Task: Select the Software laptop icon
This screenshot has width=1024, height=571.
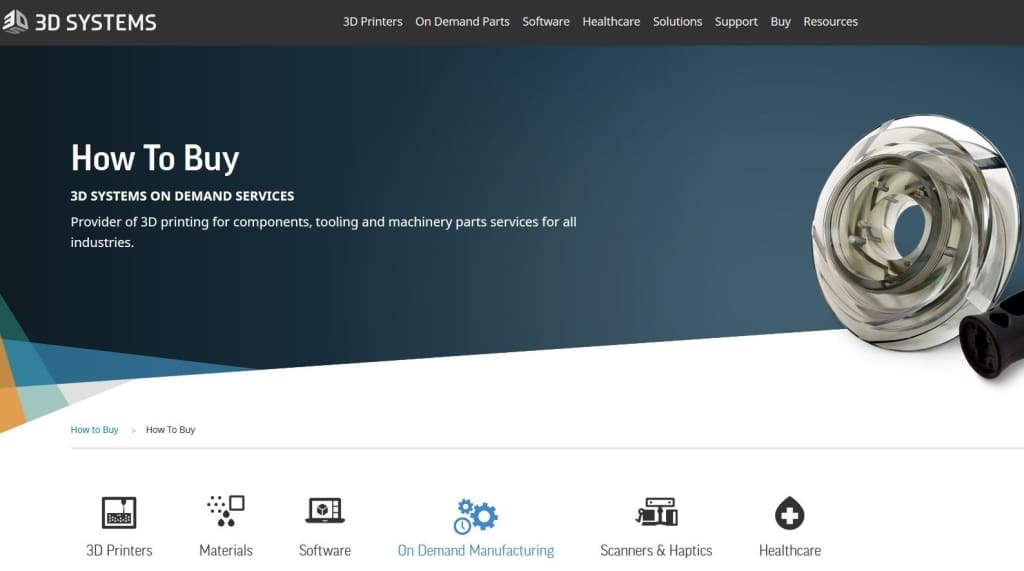Action: point(325,510)
